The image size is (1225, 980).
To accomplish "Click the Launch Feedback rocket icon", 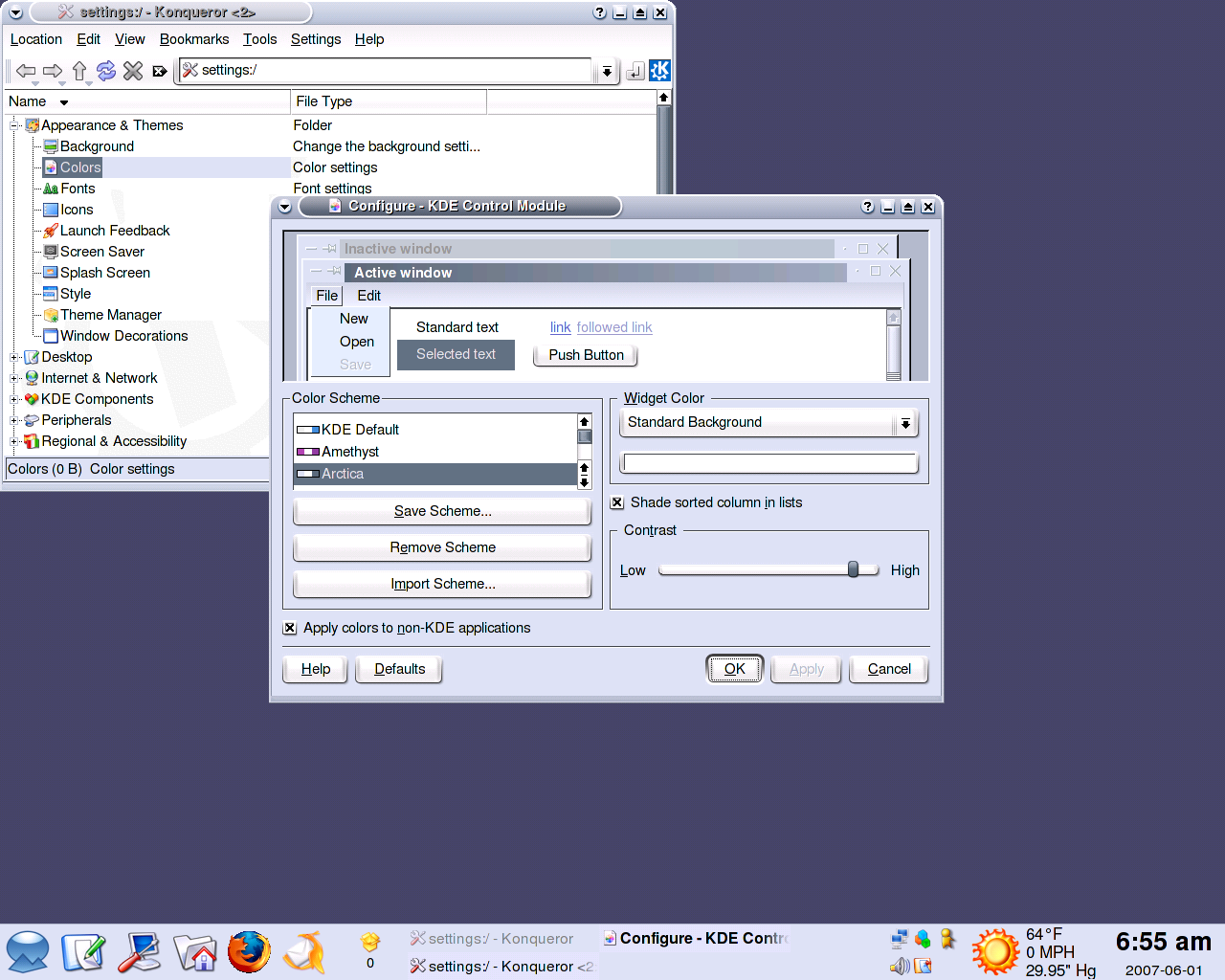I will tap(51, 231).
